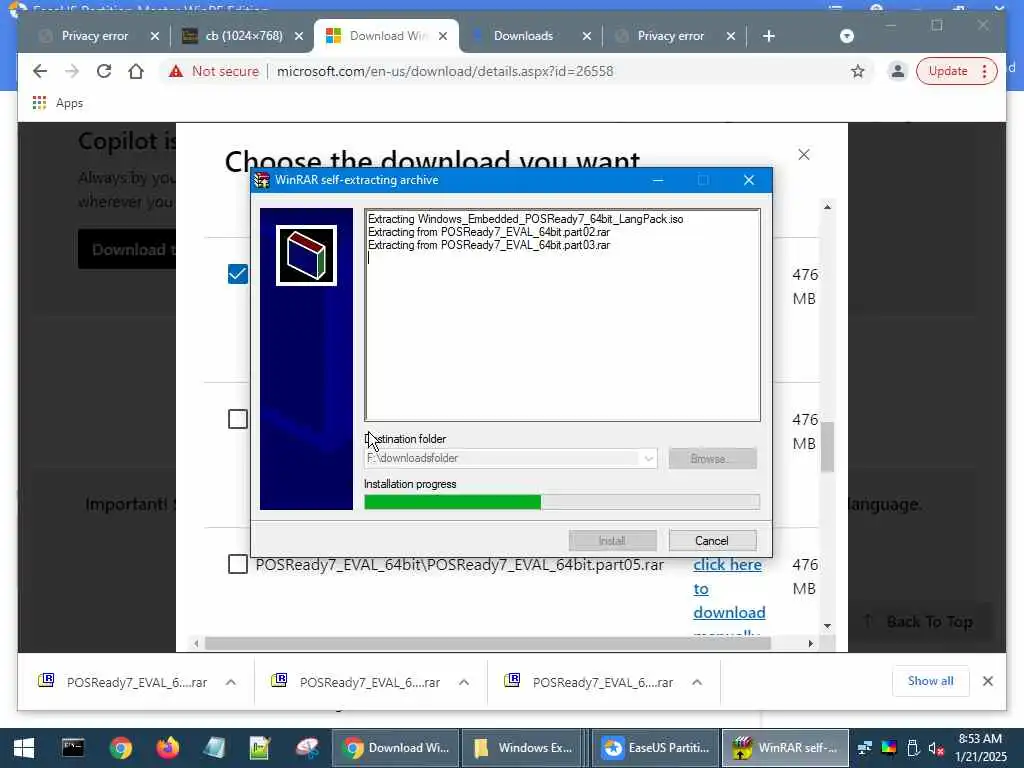Click the USB safely remove tray icon
This screenshot has height=768, width=1024.
pyautogui.click(x=913, y=748)
